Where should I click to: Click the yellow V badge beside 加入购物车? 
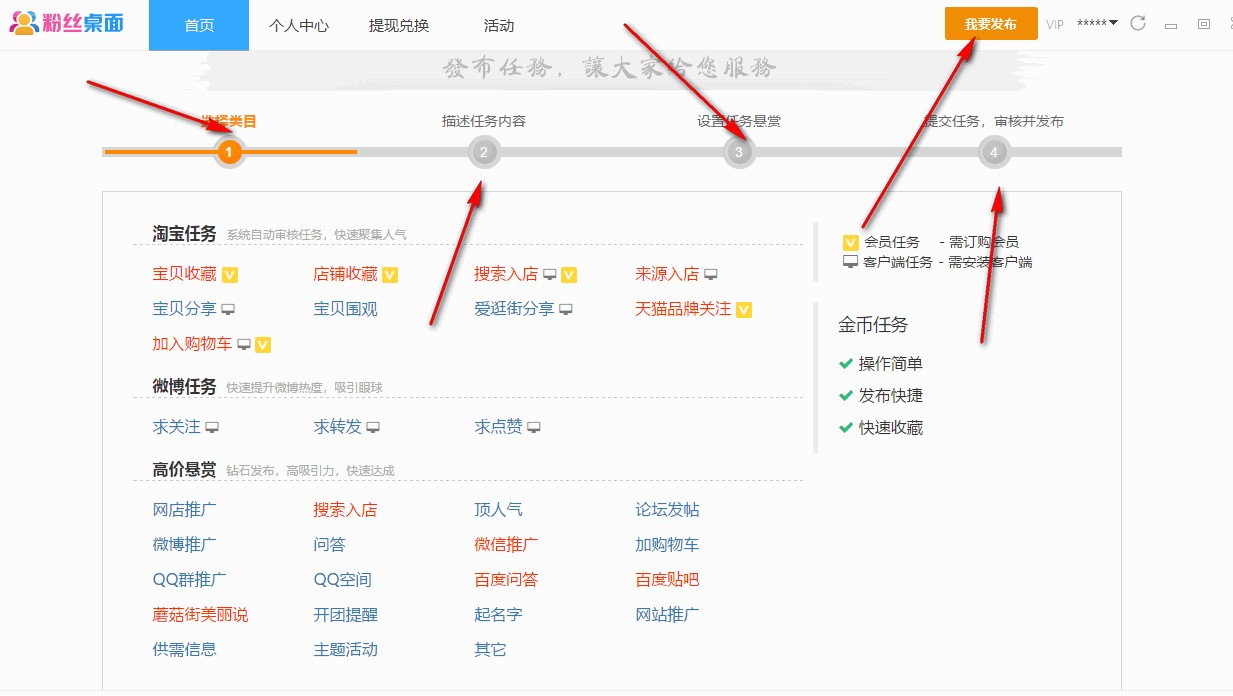(x=263, y=345)
